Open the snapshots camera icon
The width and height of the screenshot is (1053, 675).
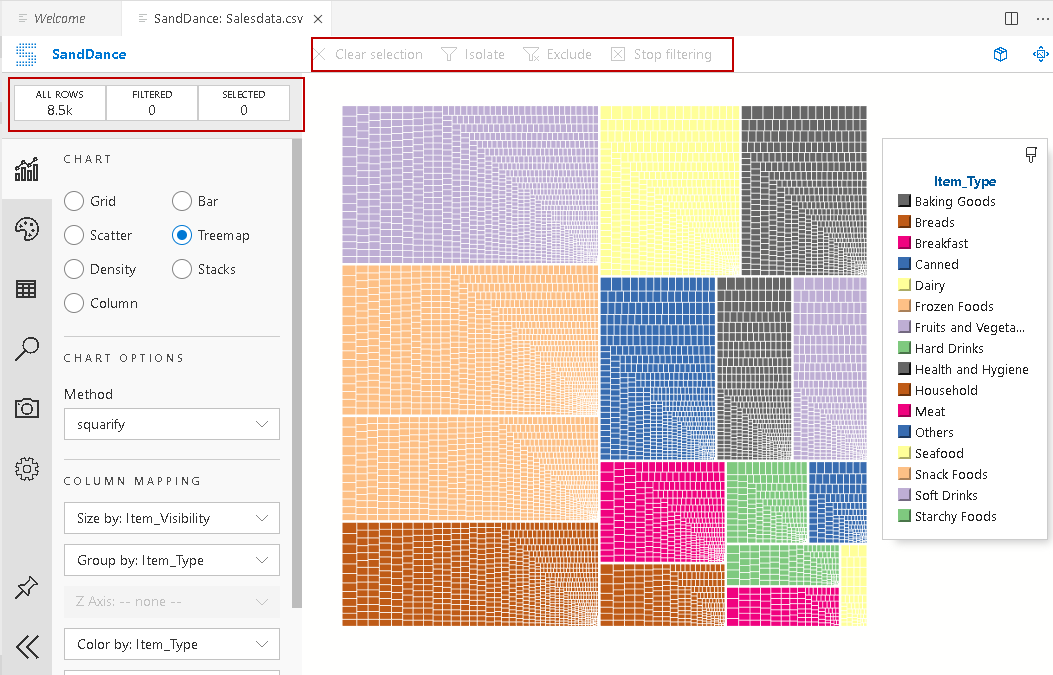(26, 408)
